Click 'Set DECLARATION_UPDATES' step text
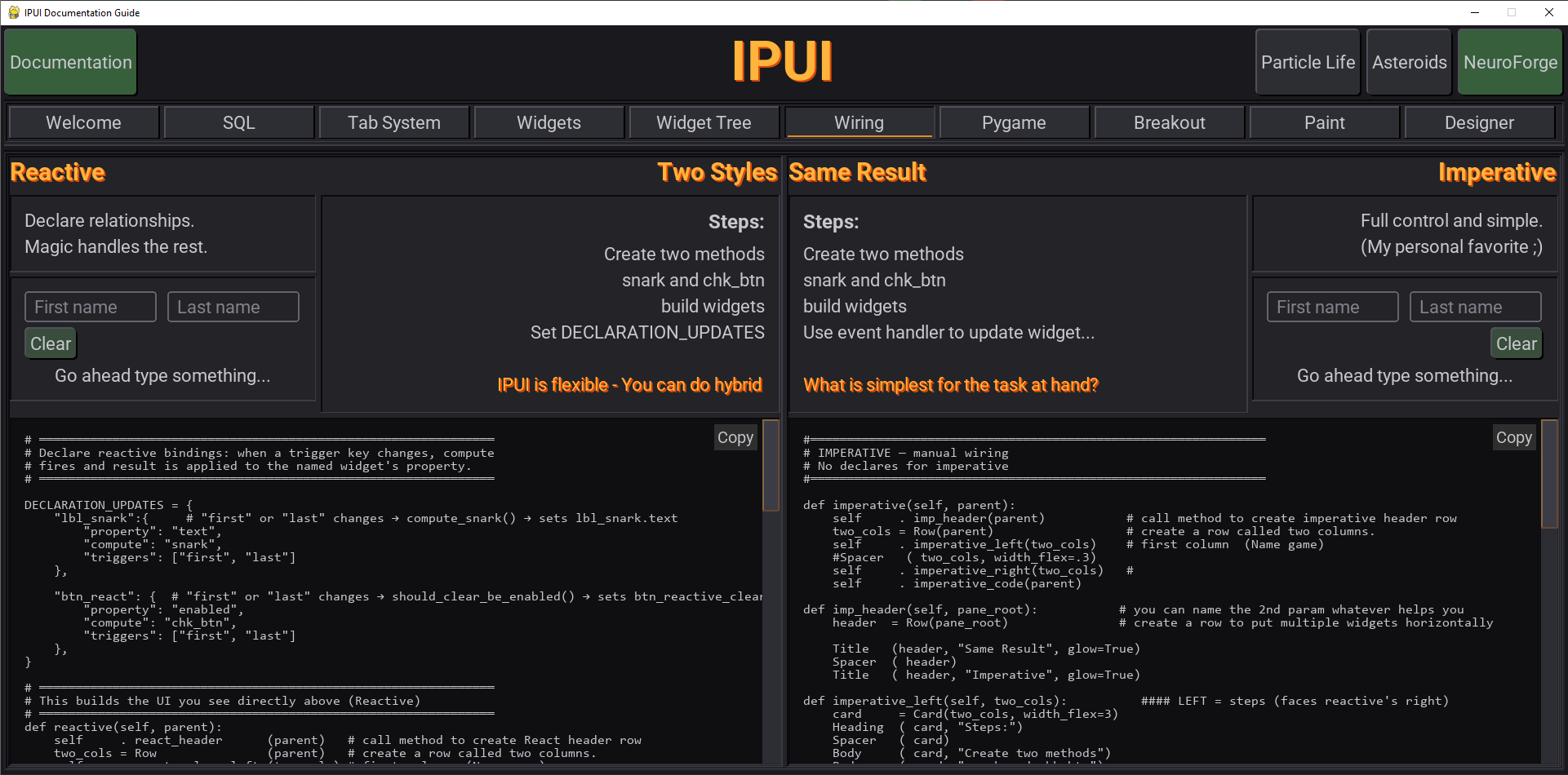 point(647,332)
